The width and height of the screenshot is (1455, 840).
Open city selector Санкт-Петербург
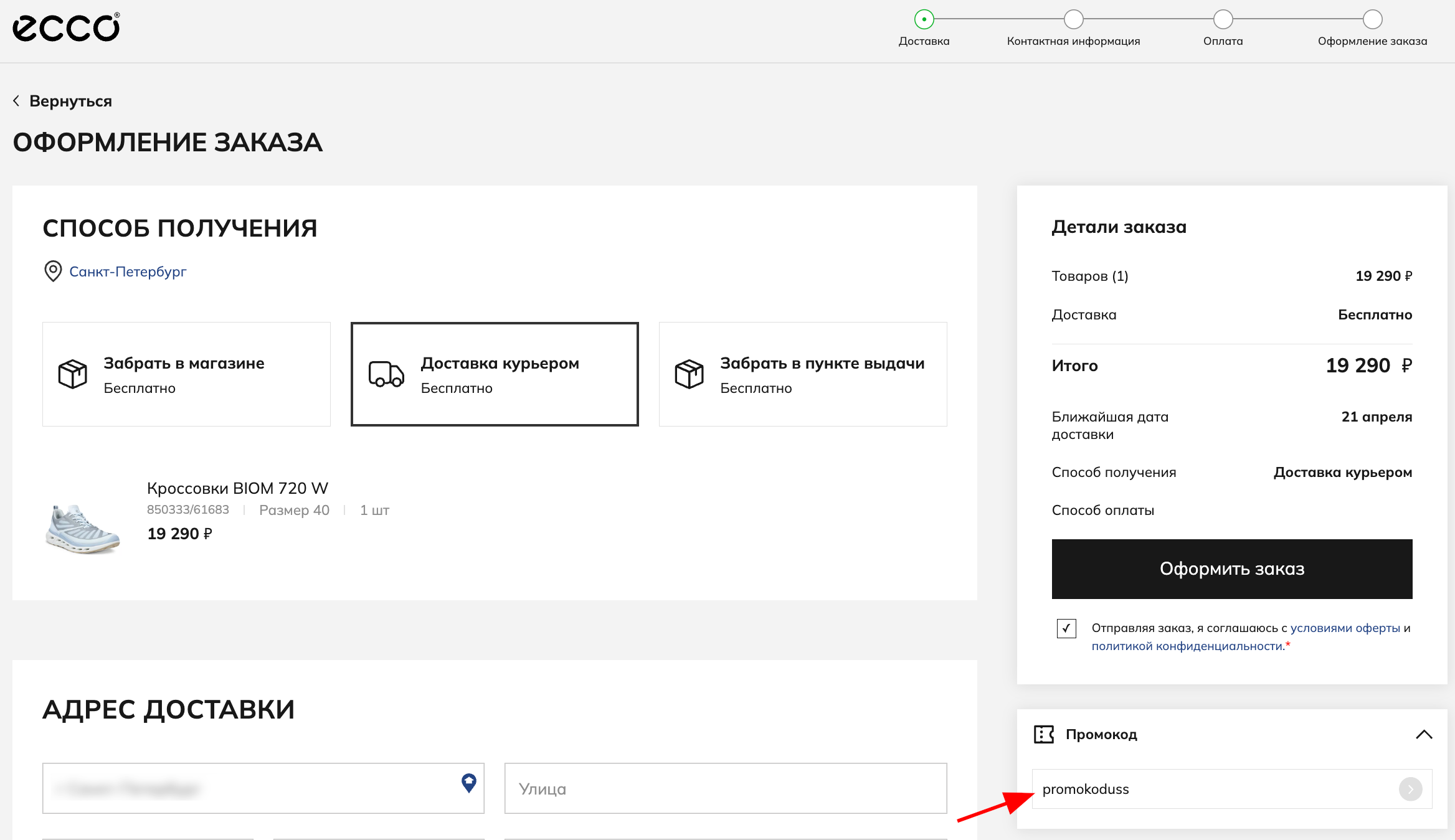point(128,271)
